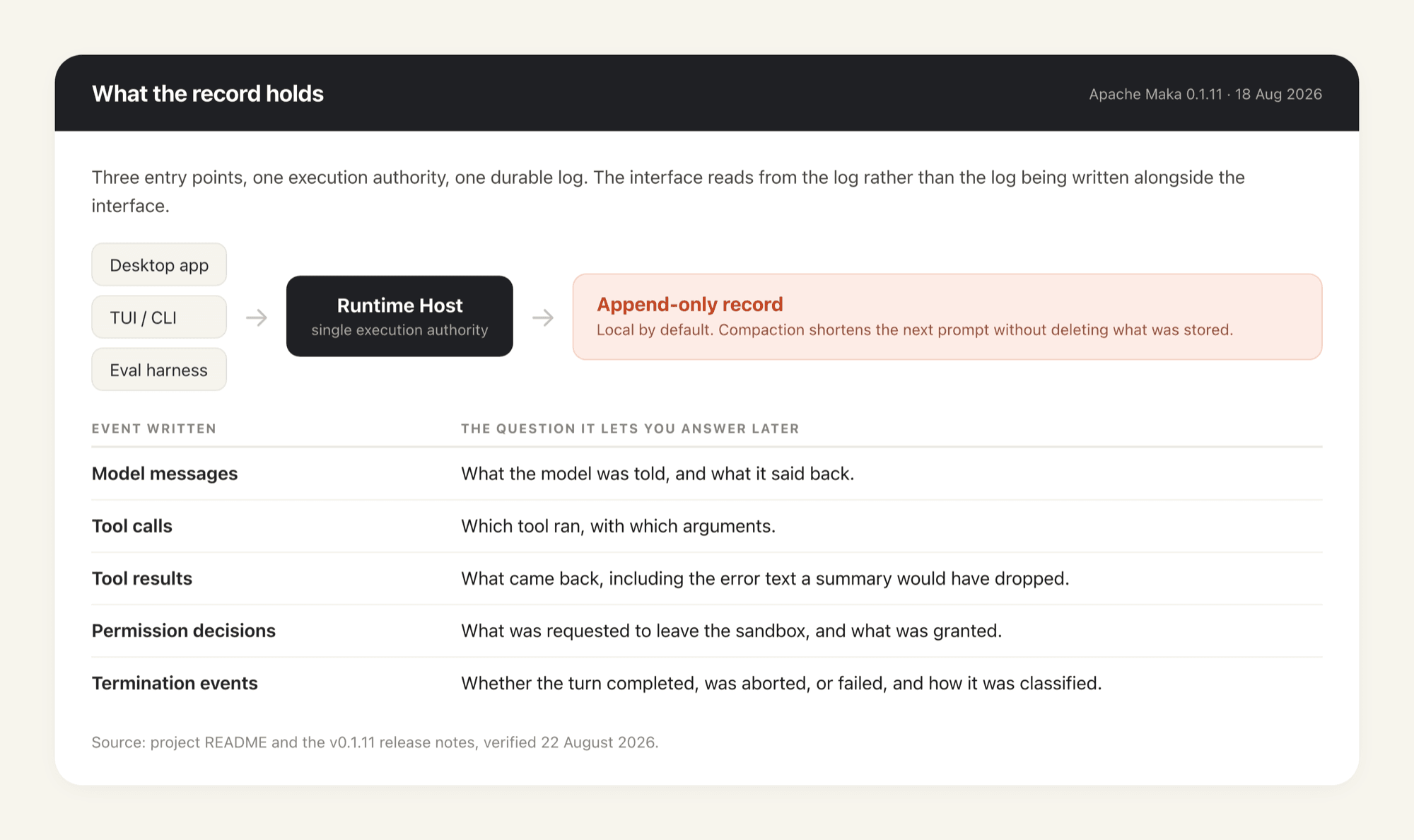The image size is (1414, 840).
Task: Click the 'EVENT WRITTEN' column header
Action: (x=154, y=428)
